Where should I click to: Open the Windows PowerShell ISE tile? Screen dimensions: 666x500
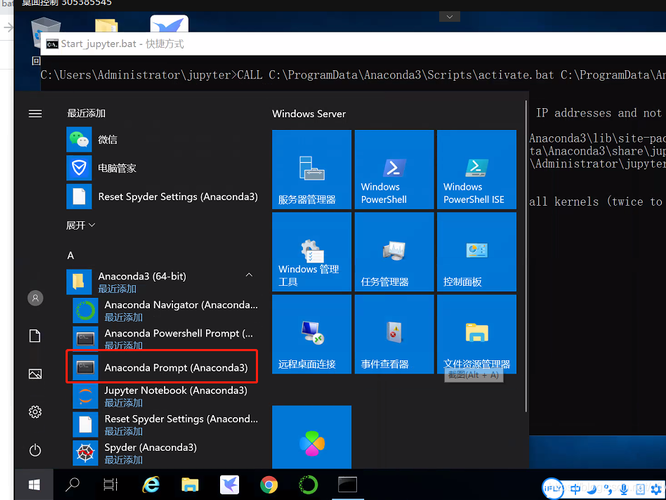coord(477,169)
